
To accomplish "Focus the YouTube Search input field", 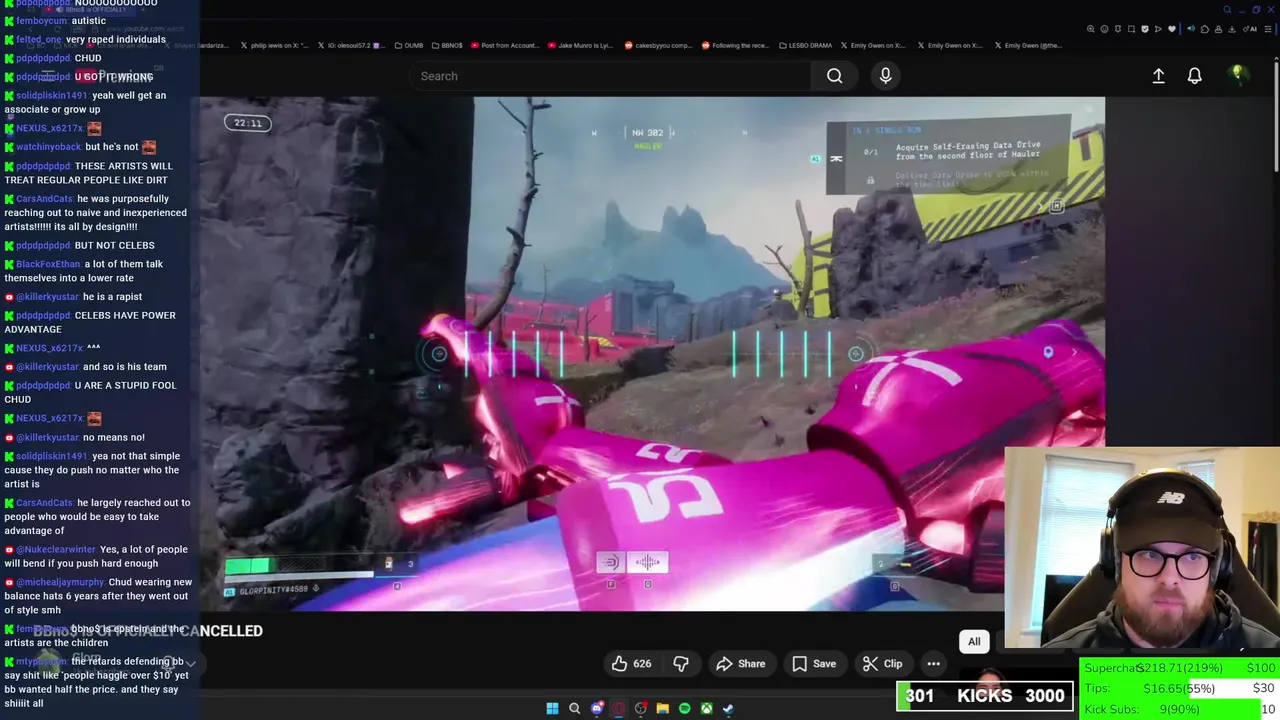I will (x=610, y=76).
